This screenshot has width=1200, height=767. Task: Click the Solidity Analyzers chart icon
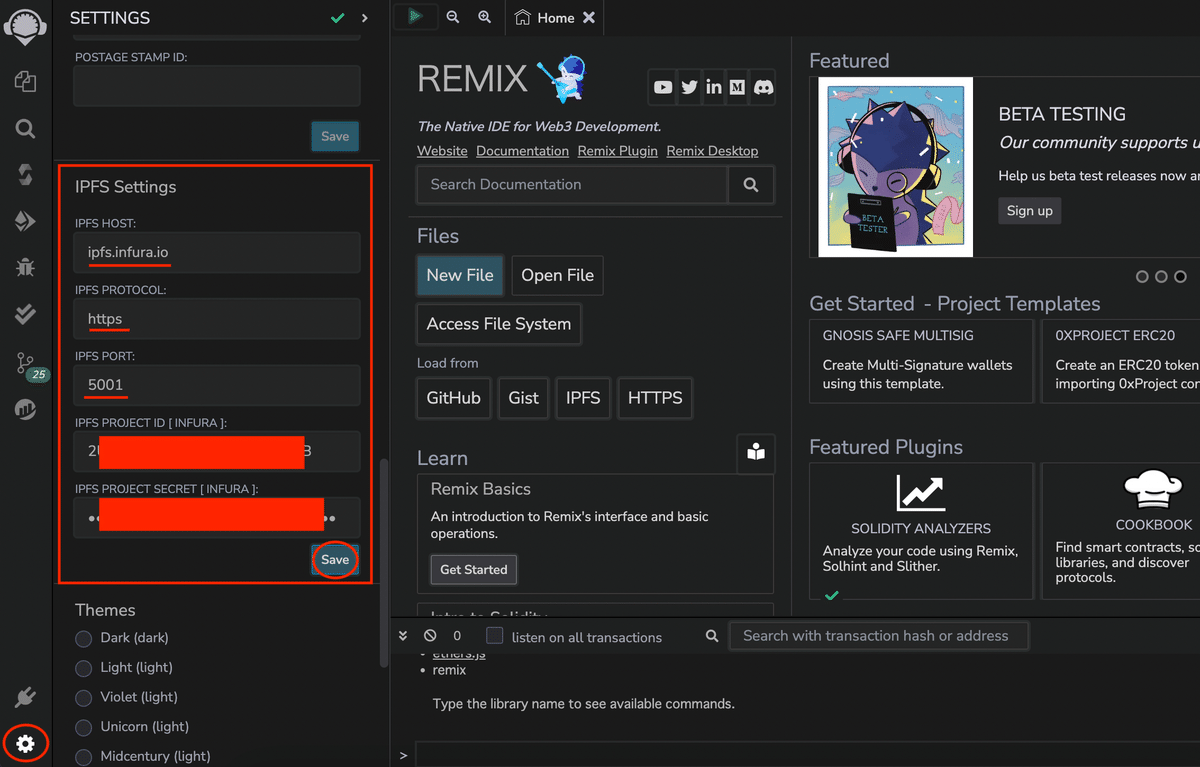point(921,492)
